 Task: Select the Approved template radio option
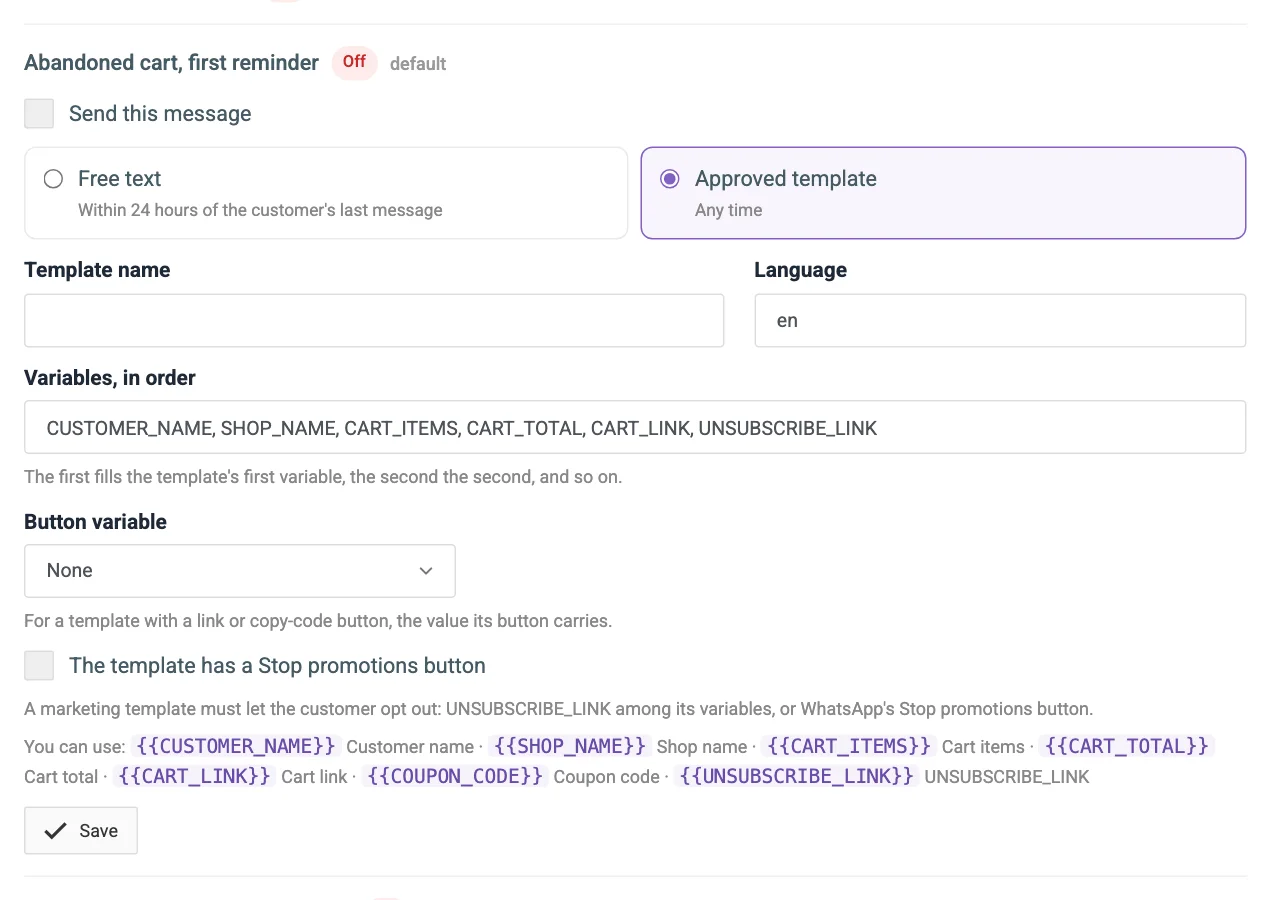coord(670,179)
